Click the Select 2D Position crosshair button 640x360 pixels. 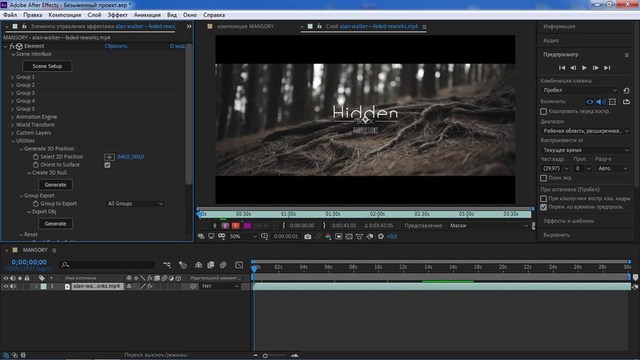[x=109, y=157]
